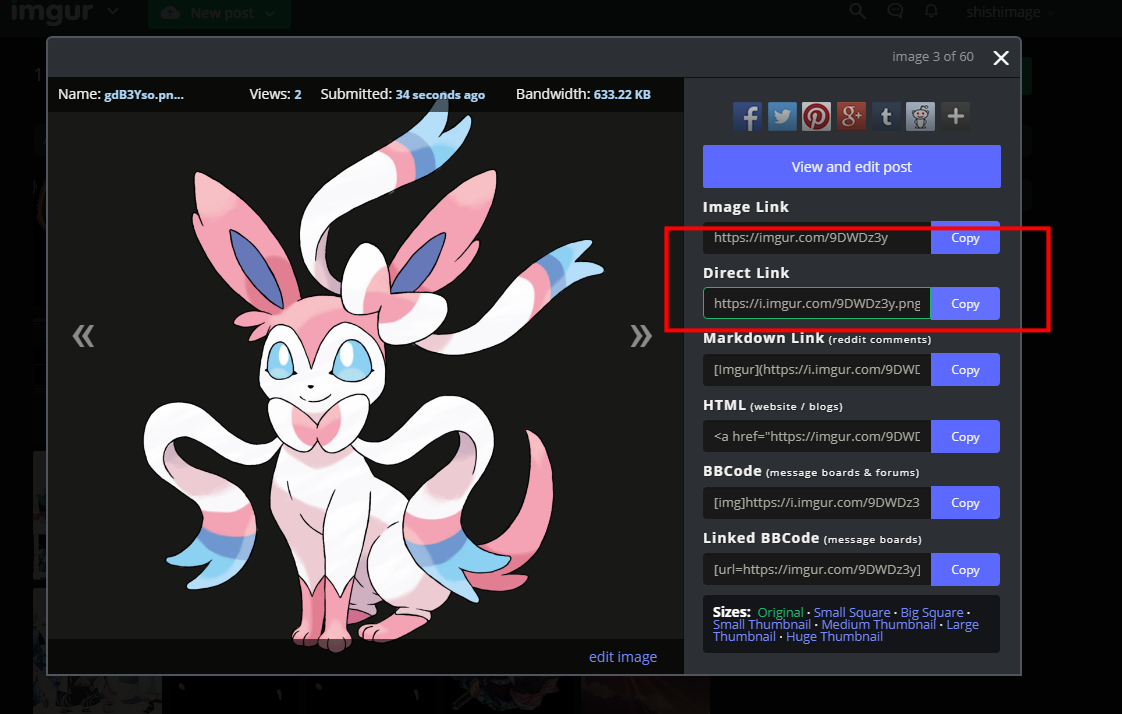Image resolution: width=1122 pixels, height=714 pixels.
Task: View image at Original size
Action: [x=780, y=611]
